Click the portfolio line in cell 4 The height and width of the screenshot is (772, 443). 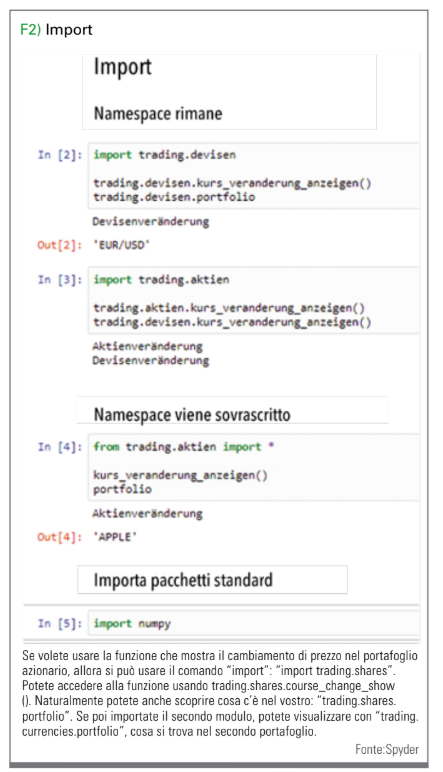(123, 489)
